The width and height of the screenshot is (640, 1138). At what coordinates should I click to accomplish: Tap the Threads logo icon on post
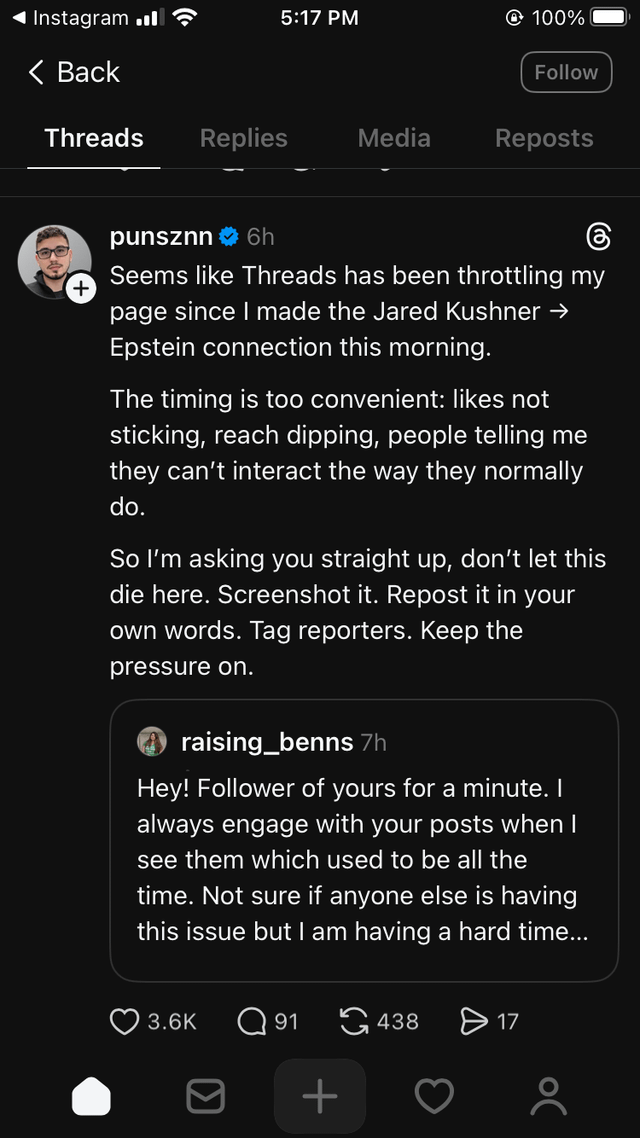click(x=596, y=237)
